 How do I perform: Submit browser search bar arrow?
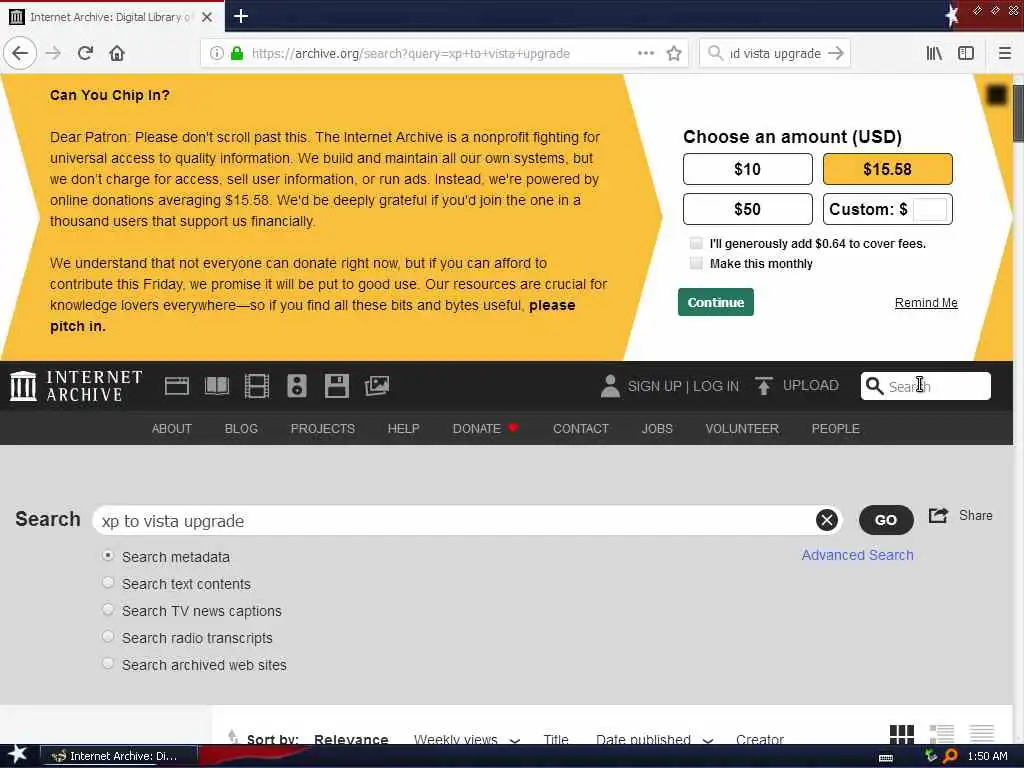pos(836,53)
